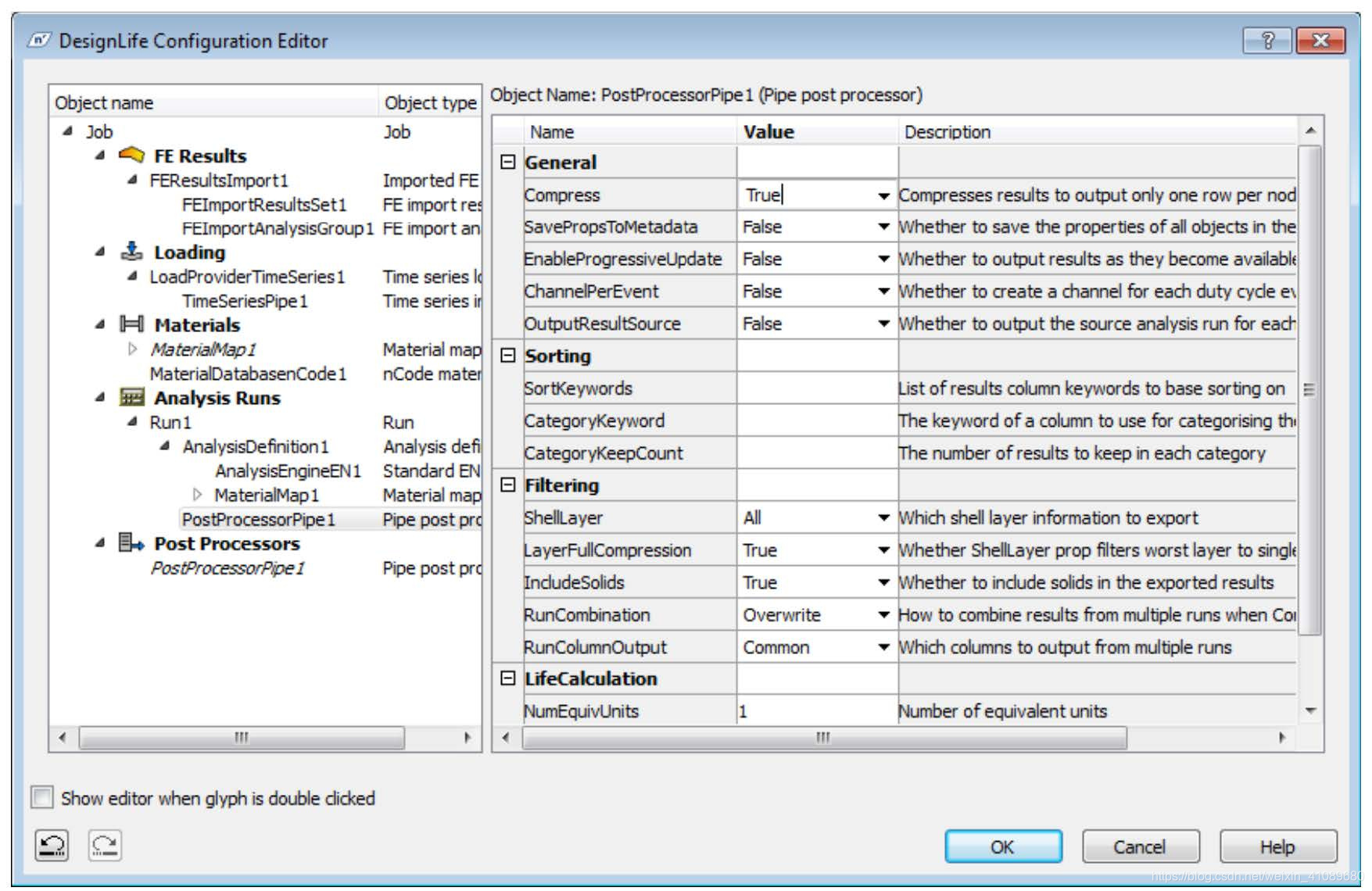The width and height of the screenshot is (1372, 891).
Task: Click the Cancel button
Action: tap(1140, 846)
